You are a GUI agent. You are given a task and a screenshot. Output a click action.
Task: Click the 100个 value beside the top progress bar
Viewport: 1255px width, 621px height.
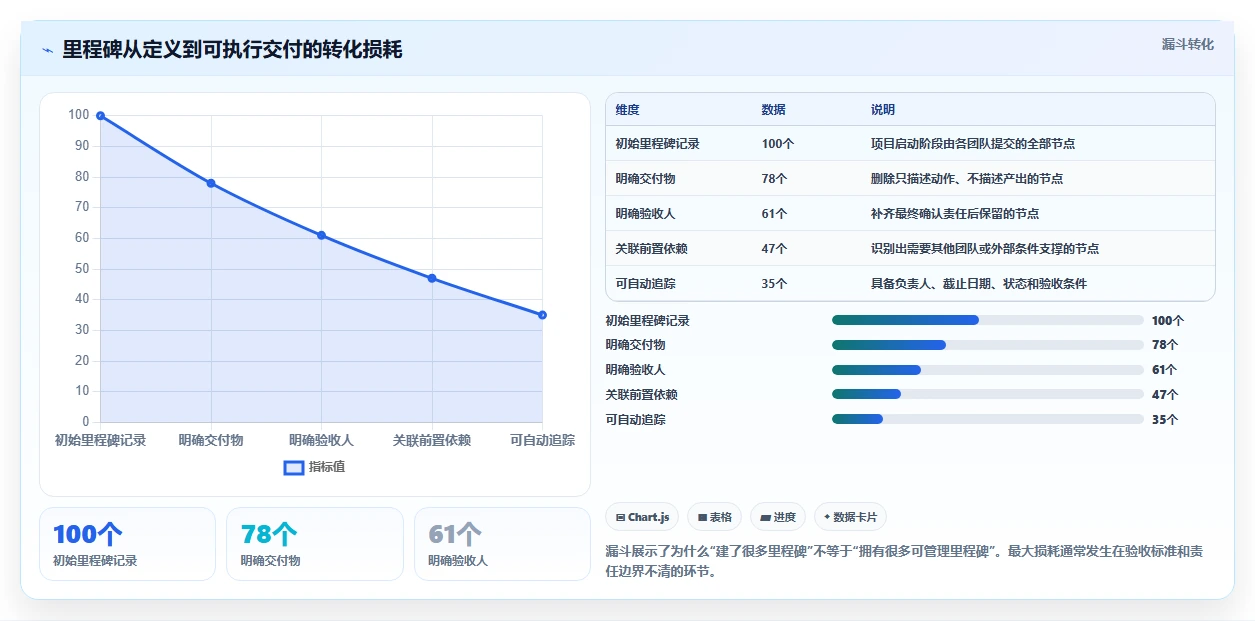[1168, 321]
